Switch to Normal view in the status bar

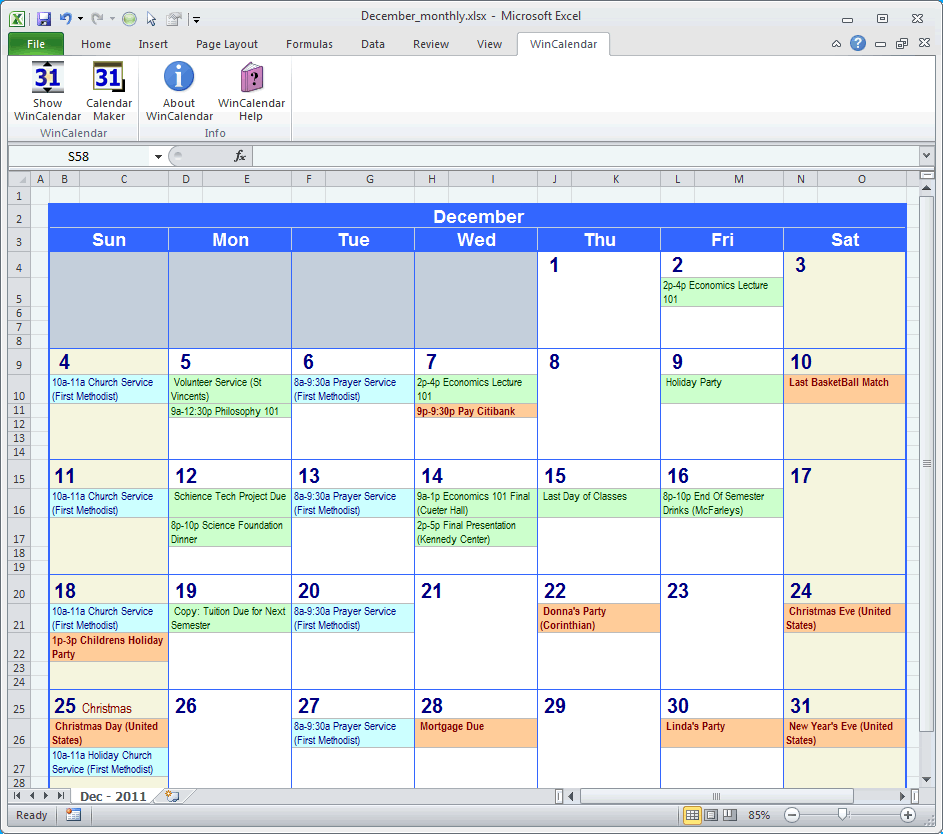coord(692,815)
